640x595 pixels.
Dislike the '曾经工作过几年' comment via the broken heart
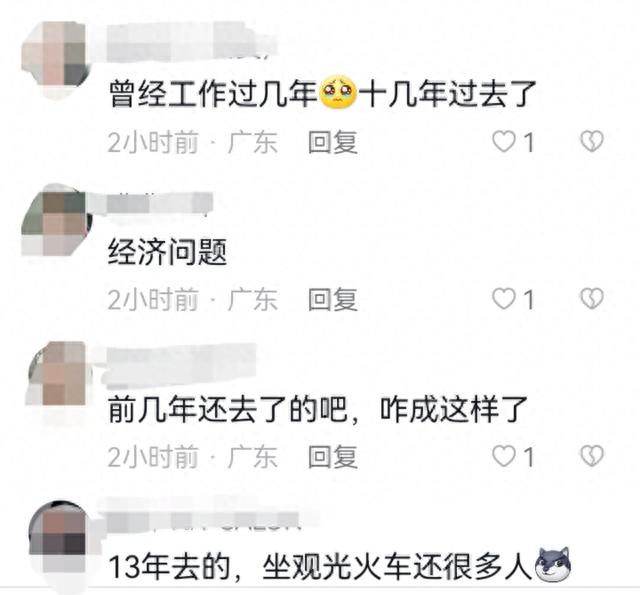(x=592, y=142)
